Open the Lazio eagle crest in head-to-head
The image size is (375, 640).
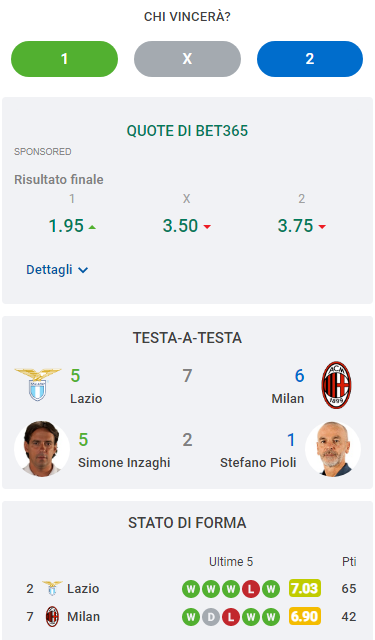click(38, 384)
